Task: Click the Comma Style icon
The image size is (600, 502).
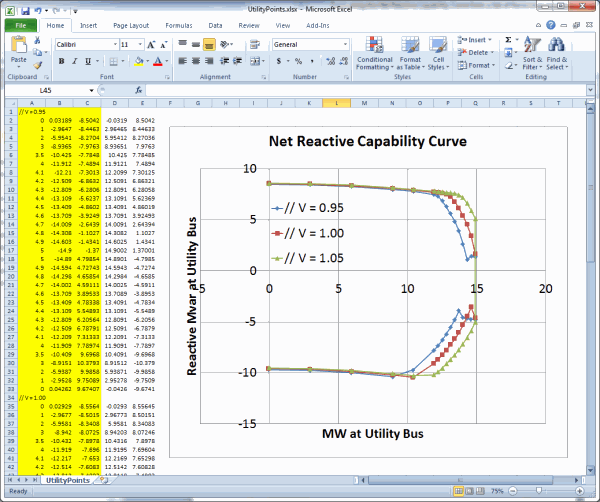Action: click(x=312, y=61)
